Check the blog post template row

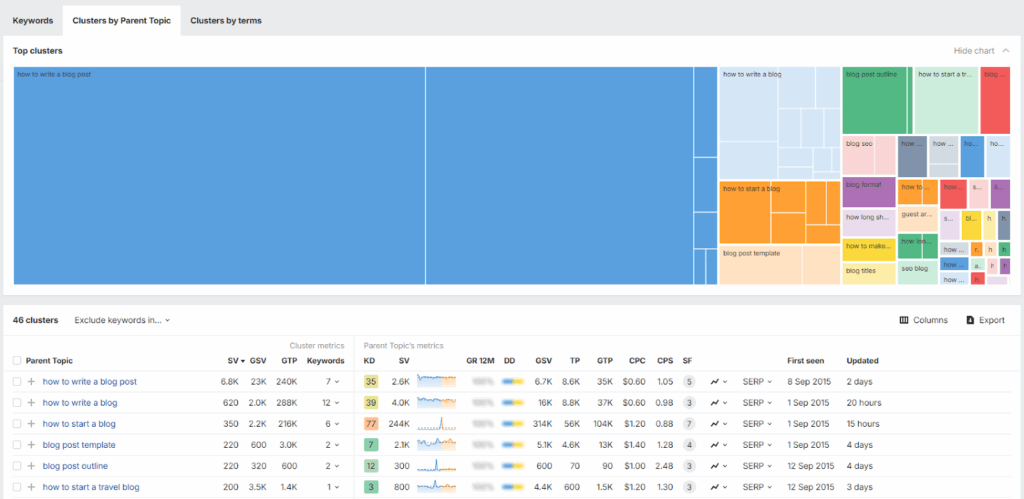(17, 445)
